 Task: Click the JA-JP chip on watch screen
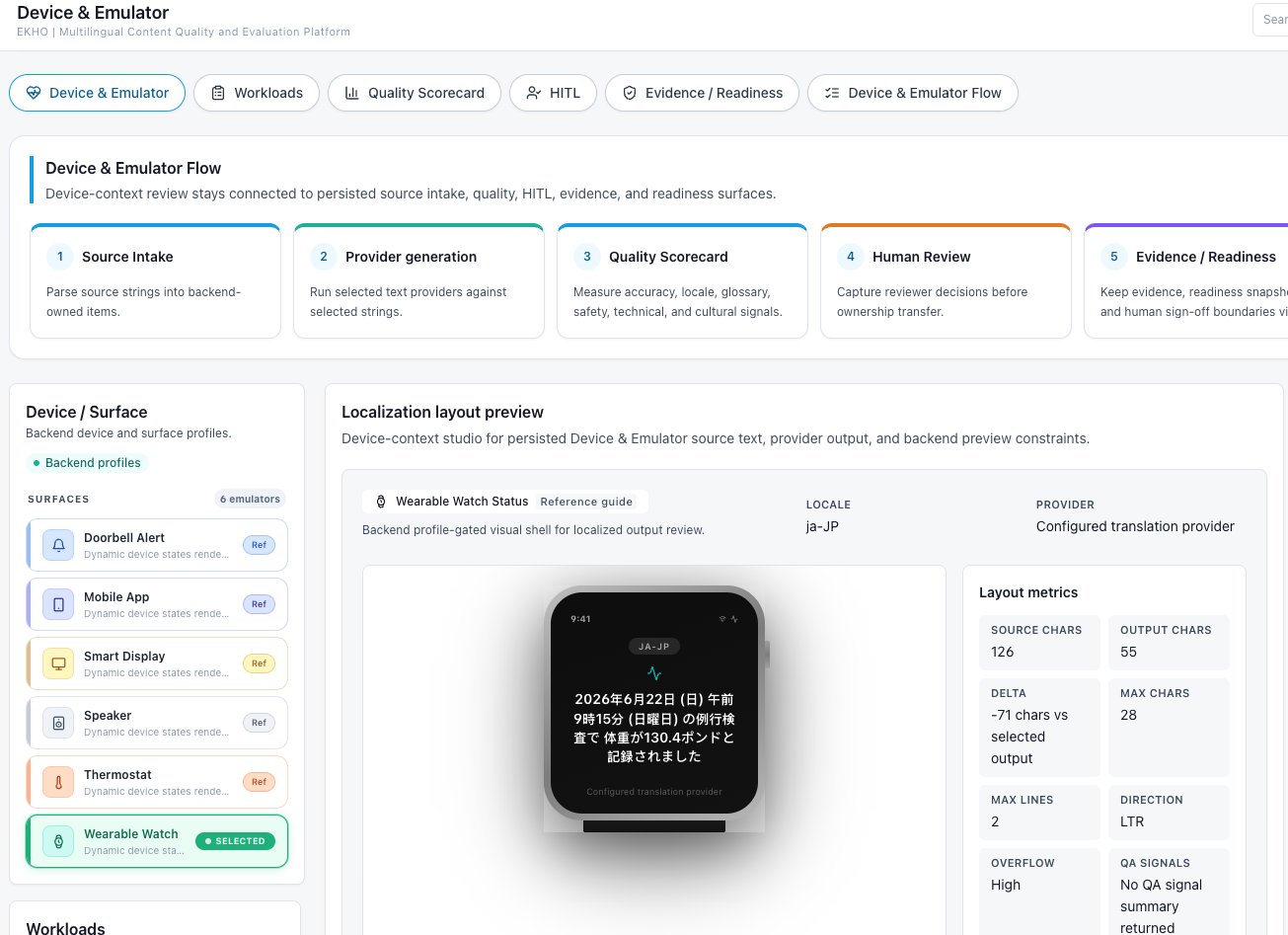[654, 647]
